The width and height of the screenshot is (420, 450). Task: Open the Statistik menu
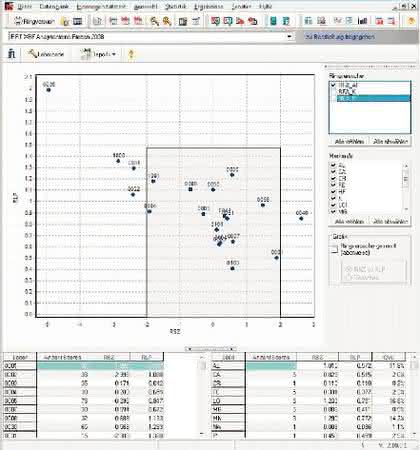(175, 7)
